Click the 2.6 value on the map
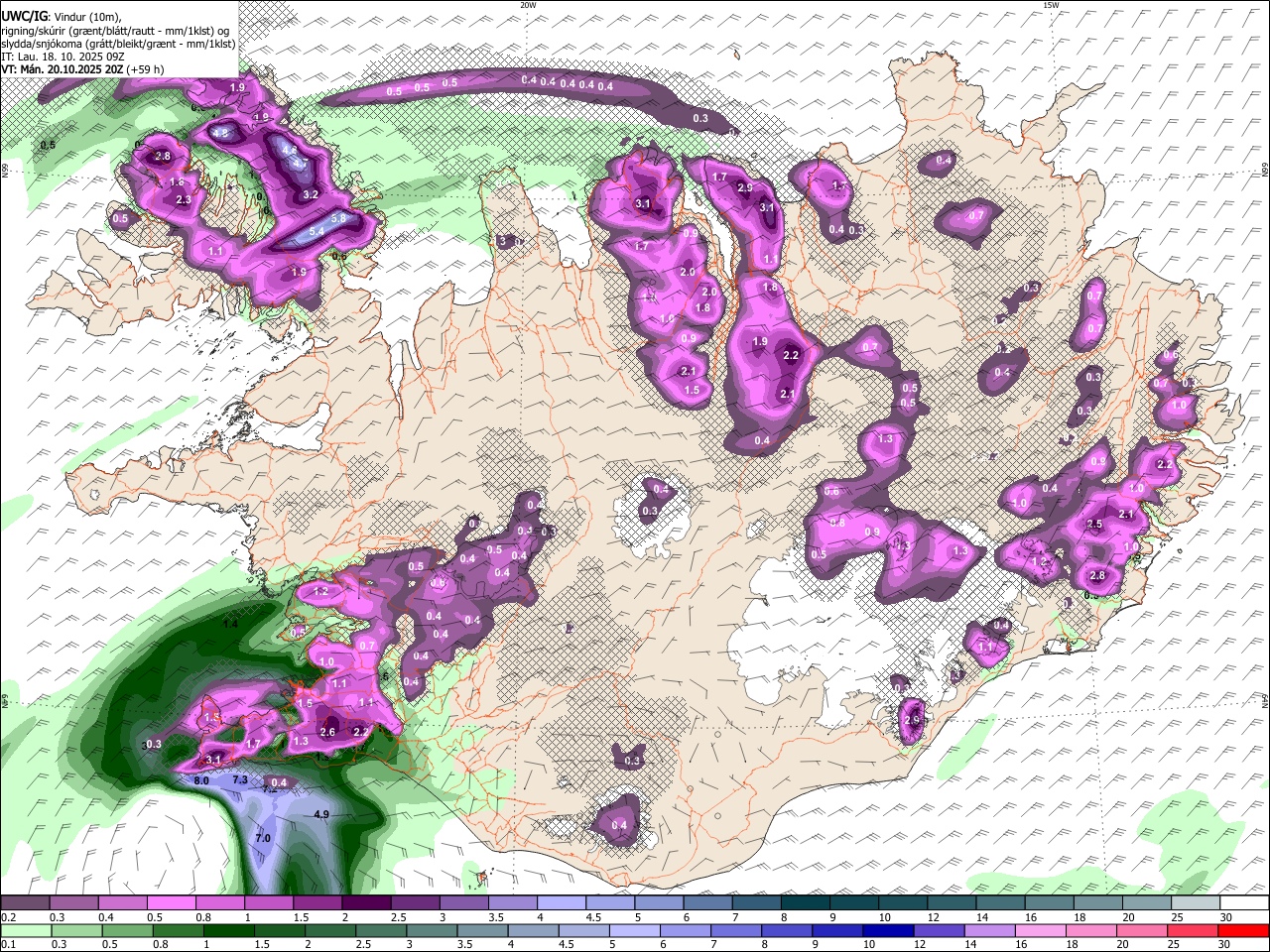1270x952 pixels. 329,732
